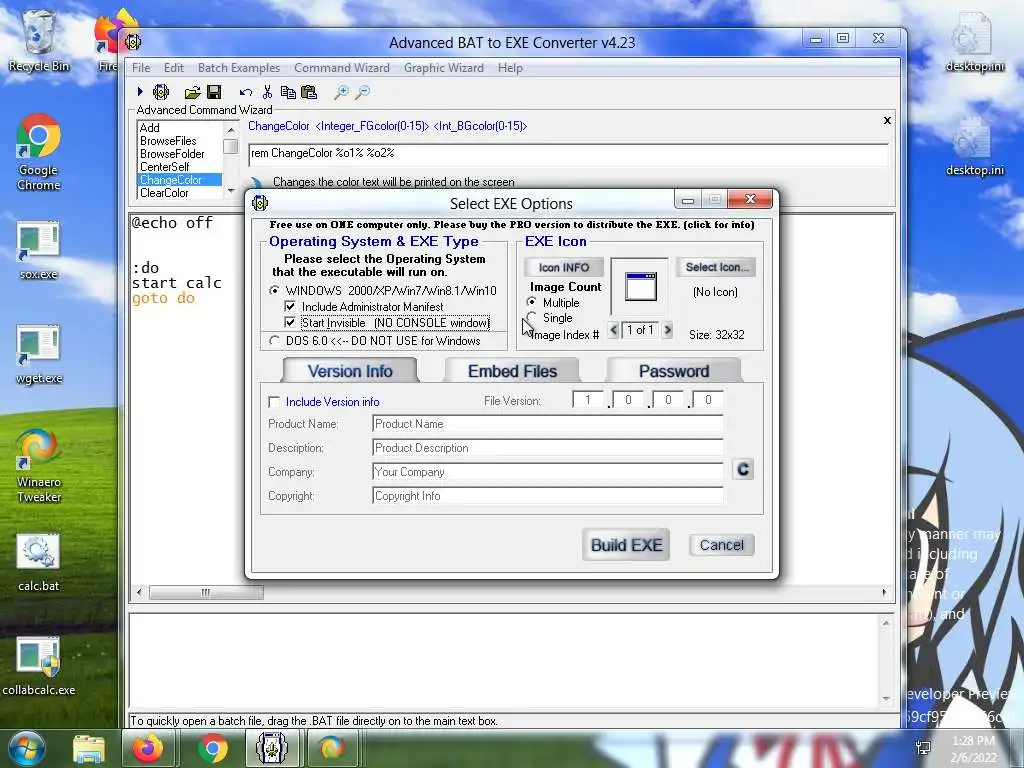The width and height of the screenshot is (1024, 768).
Task: Click the editor horizontal scroll left arrow
Action: click(x=138, y=592)
